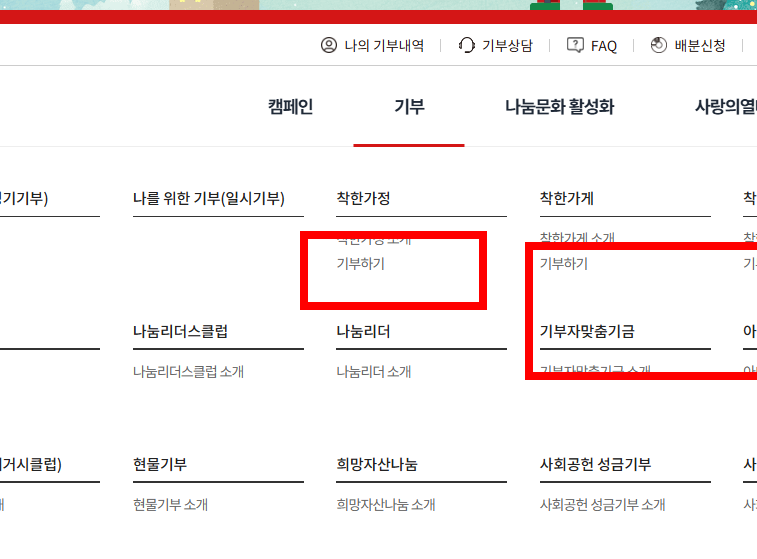The image size is (757, 559).
Task: Click 기부하기 under 착한가게
Action: coord(564,264)
